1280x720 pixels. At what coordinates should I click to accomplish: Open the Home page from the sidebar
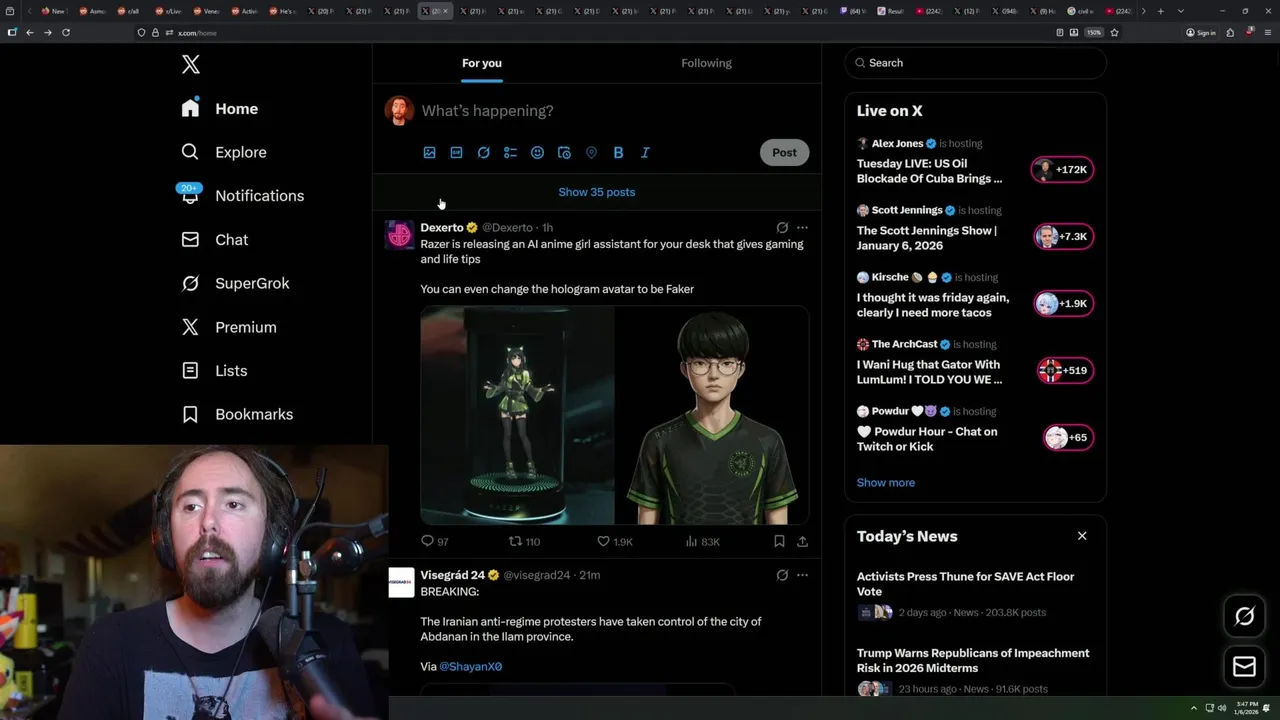[220, 109]
